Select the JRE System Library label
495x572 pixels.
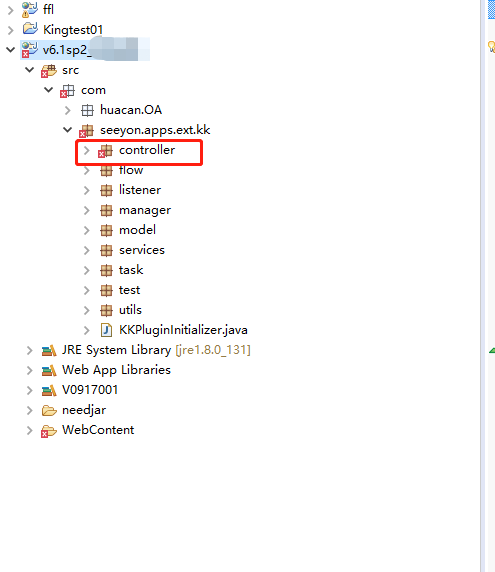coord(116,350)
